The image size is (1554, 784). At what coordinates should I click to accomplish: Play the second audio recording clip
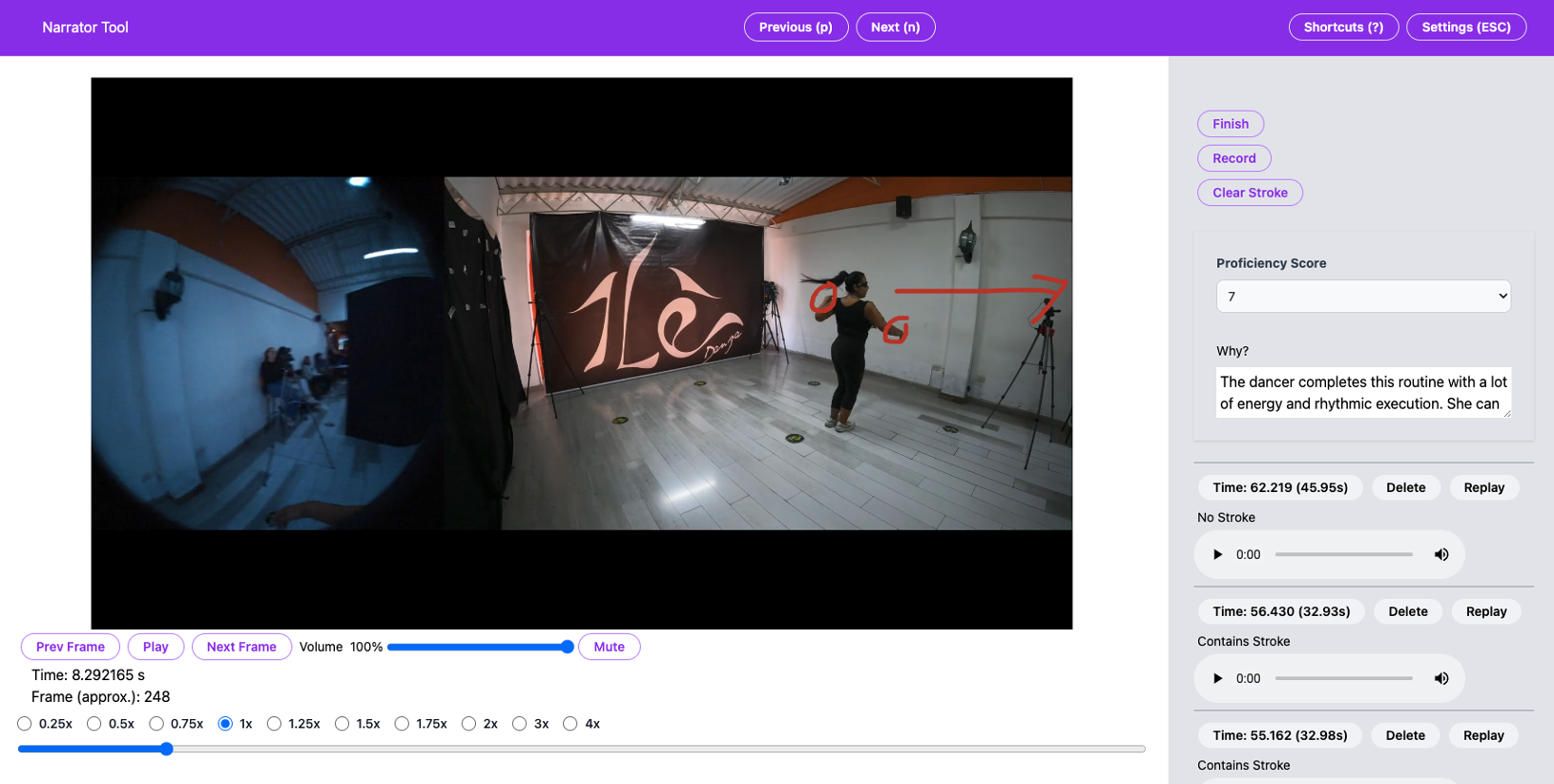[x=1217, y=678]
